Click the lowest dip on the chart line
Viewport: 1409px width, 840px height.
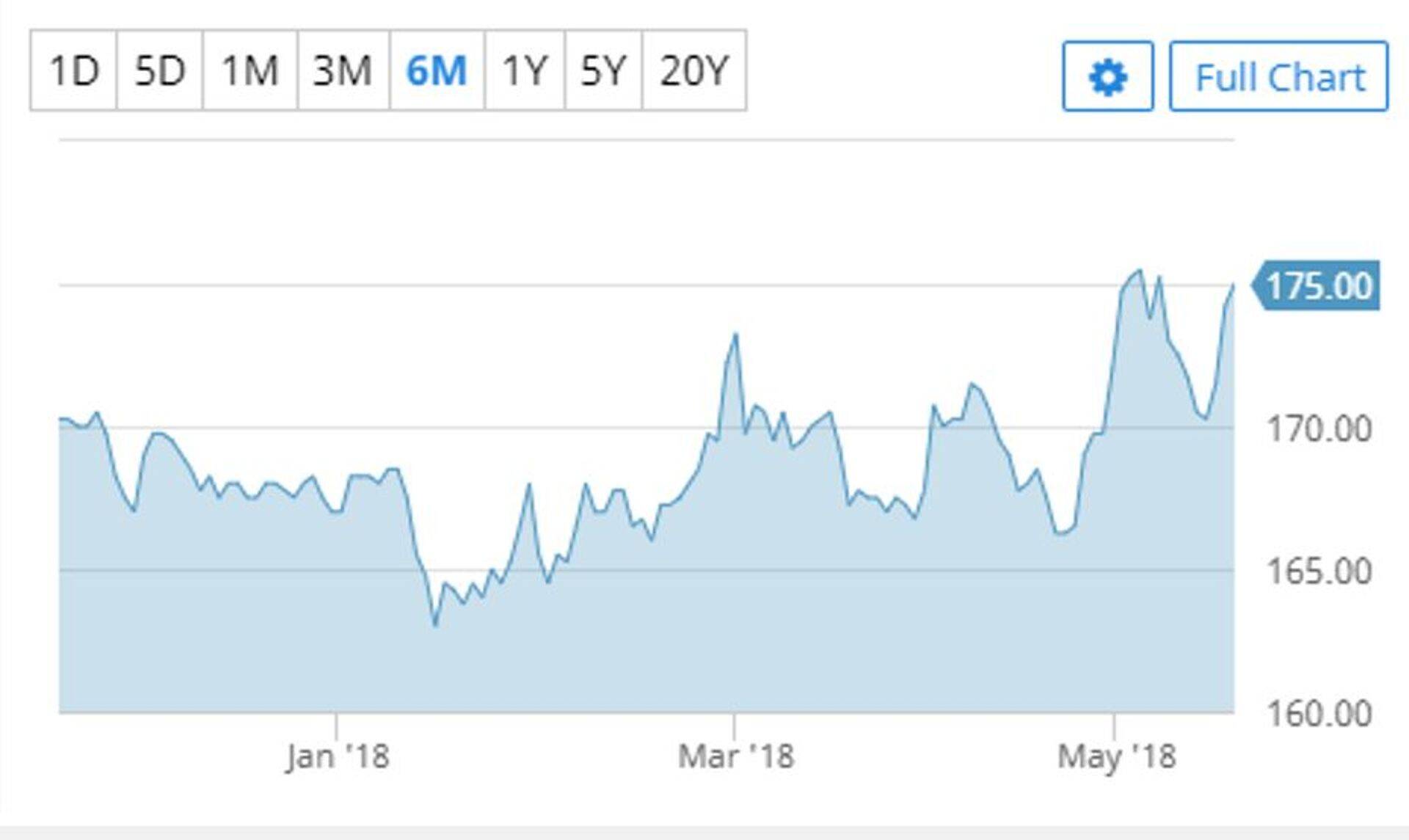pos(435,626)
